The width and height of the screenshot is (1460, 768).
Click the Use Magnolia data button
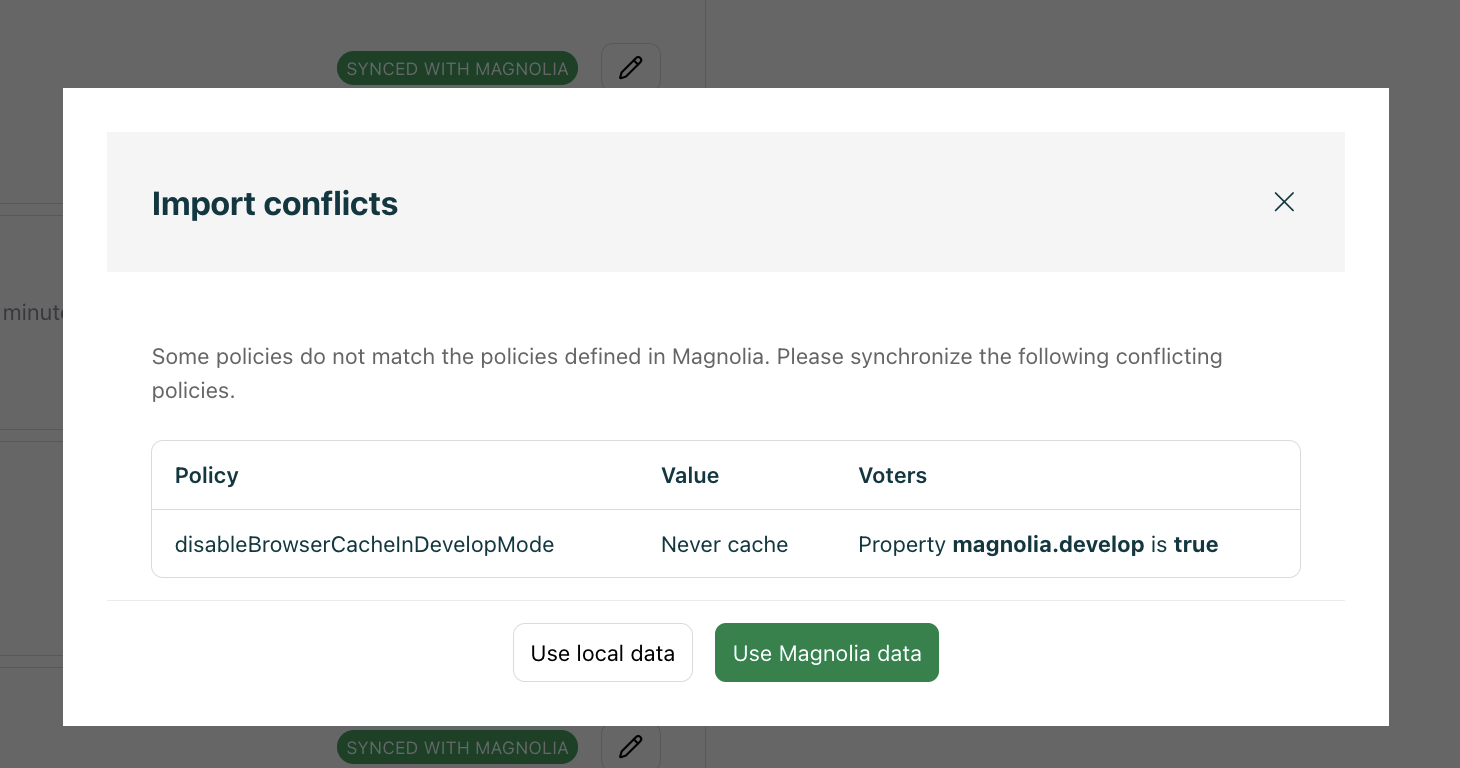click(x=827, y=653)
